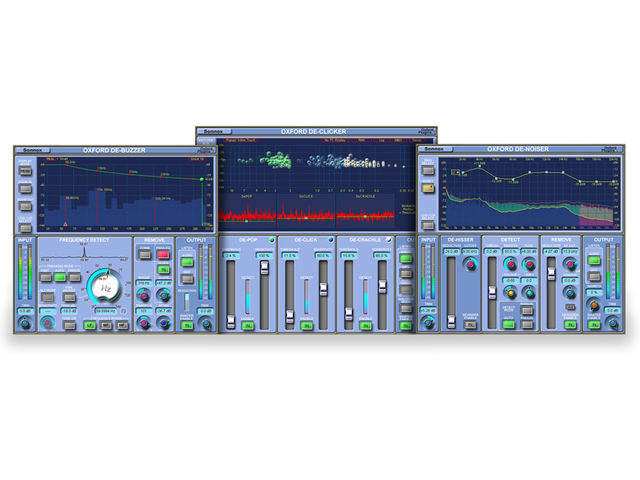Toggle the grey DeHisser Enable button
The width and height of the screenshot is (640, 480).
pos(470,325)
